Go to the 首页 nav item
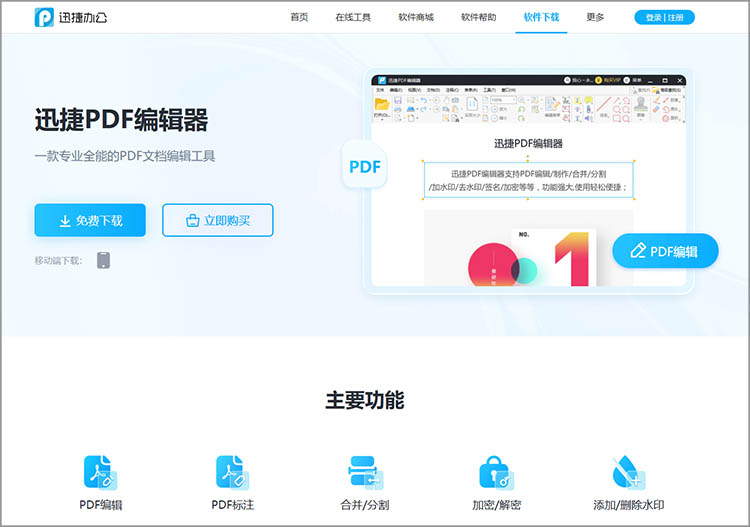The height and width of the screenshot is (527, 750). coord(299,17)
